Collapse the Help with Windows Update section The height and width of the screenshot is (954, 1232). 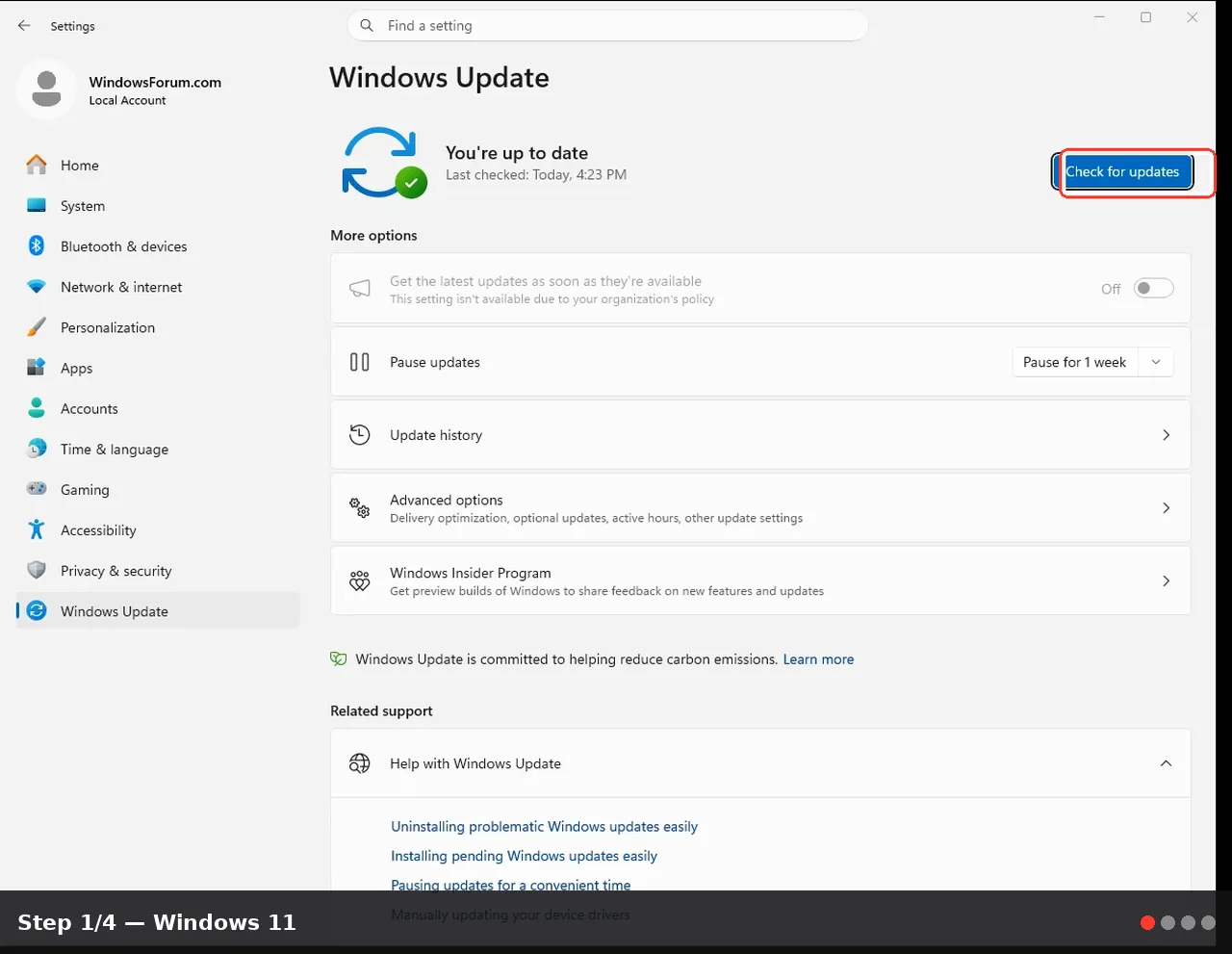[x=1166, y=763]
